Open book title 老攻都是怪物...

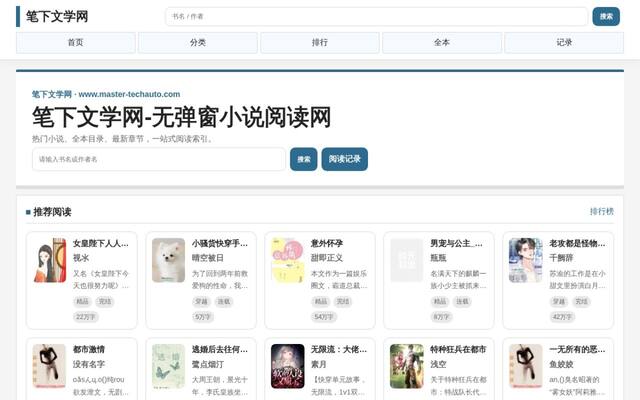[x=577, y=244]
